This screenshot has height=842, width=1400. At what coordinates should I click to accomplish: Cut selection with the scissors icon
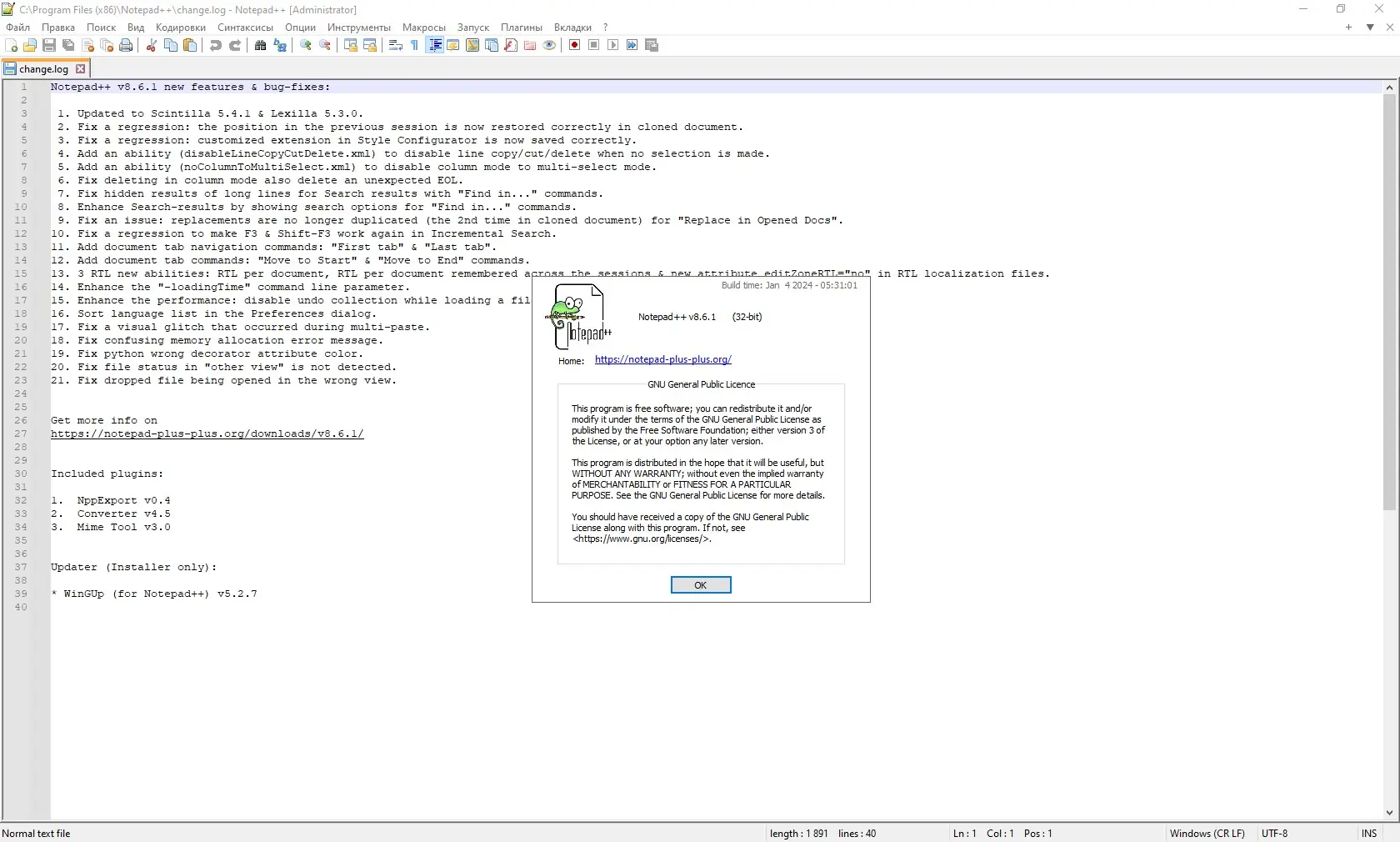pos(152,46)
